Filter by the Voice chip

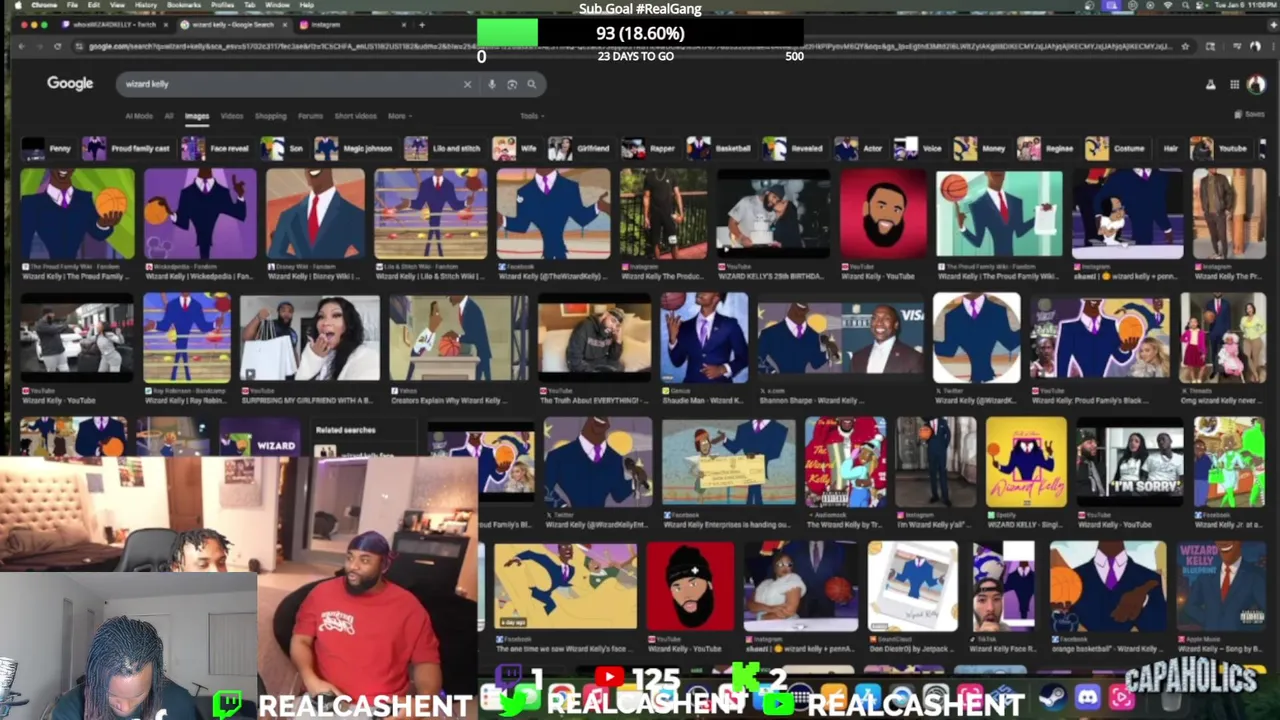(920, 149)
